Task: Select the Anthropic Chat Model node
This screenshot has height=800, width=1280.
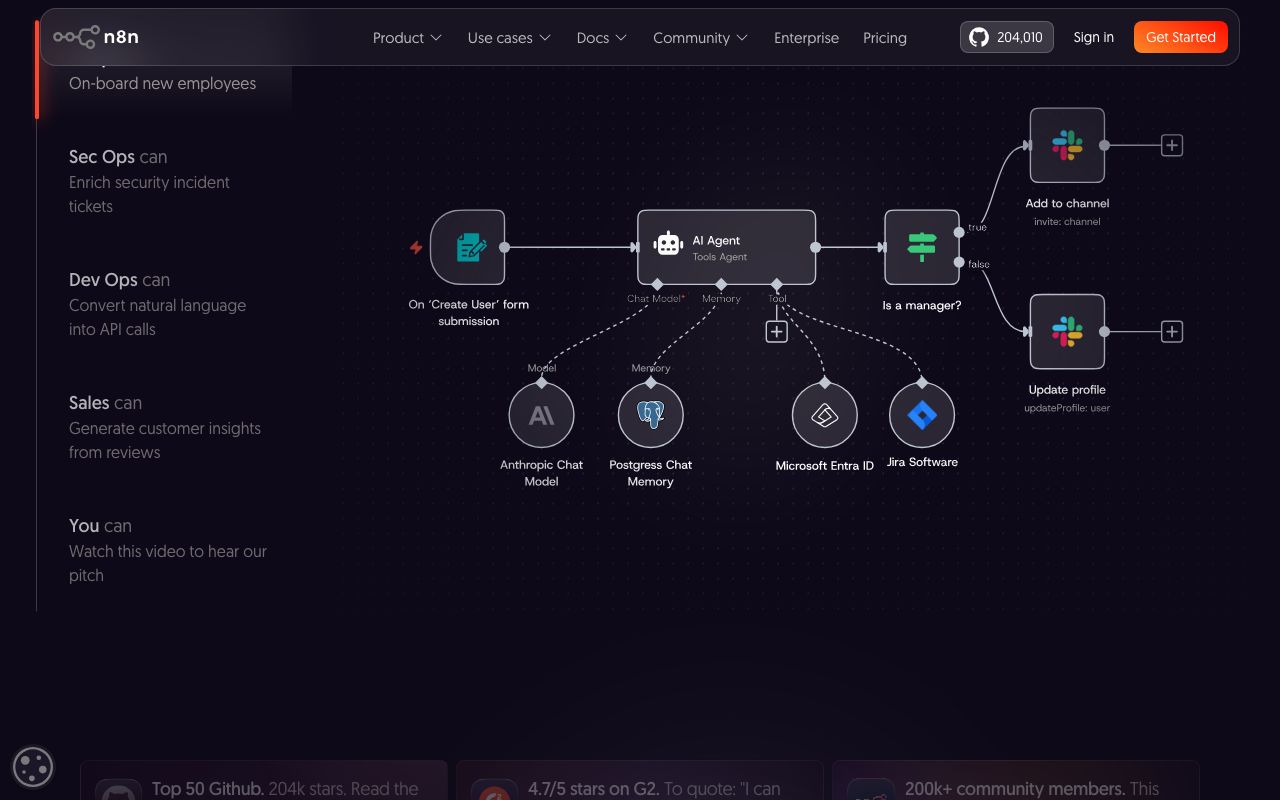Action: [x=541, y=415]
